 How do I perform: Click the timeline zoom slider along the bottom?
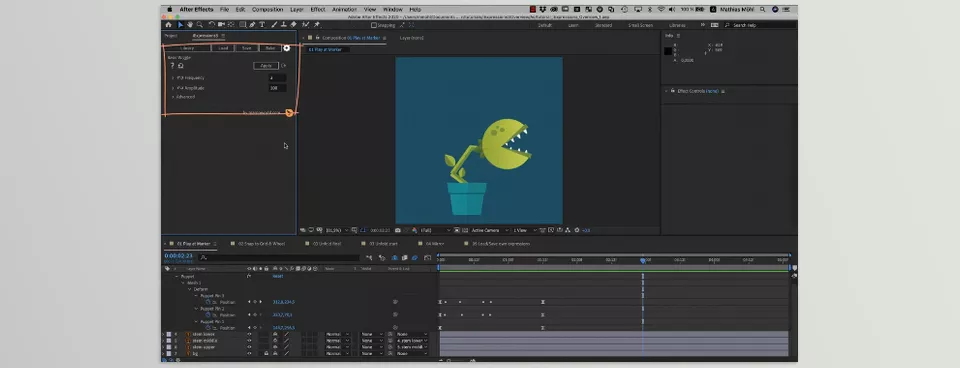tap(456, 360)
